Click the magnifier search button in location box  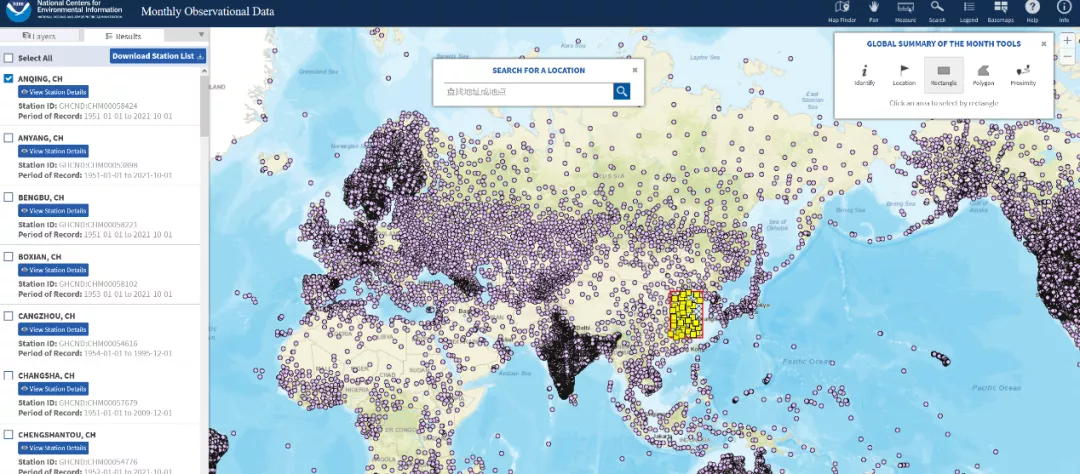coord(621,91)
